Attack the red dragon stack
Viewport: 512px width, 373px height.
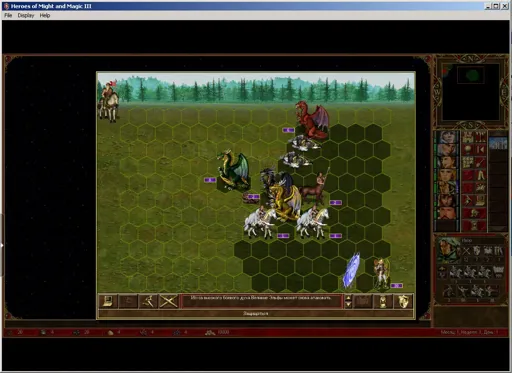[311, 120]
